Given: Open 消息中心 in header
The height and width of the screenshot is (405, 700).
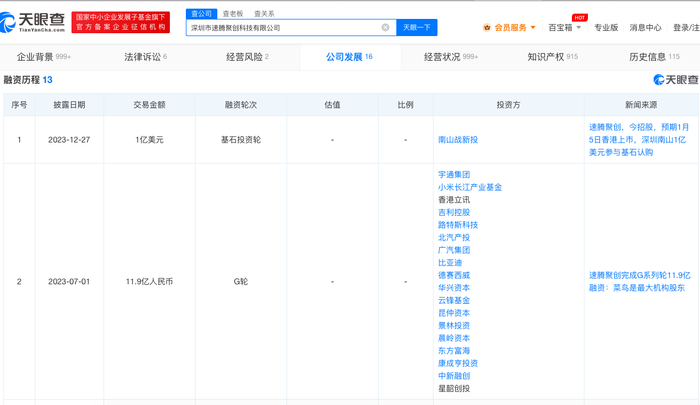Looking at the screenshot, I should pos(645,28).
